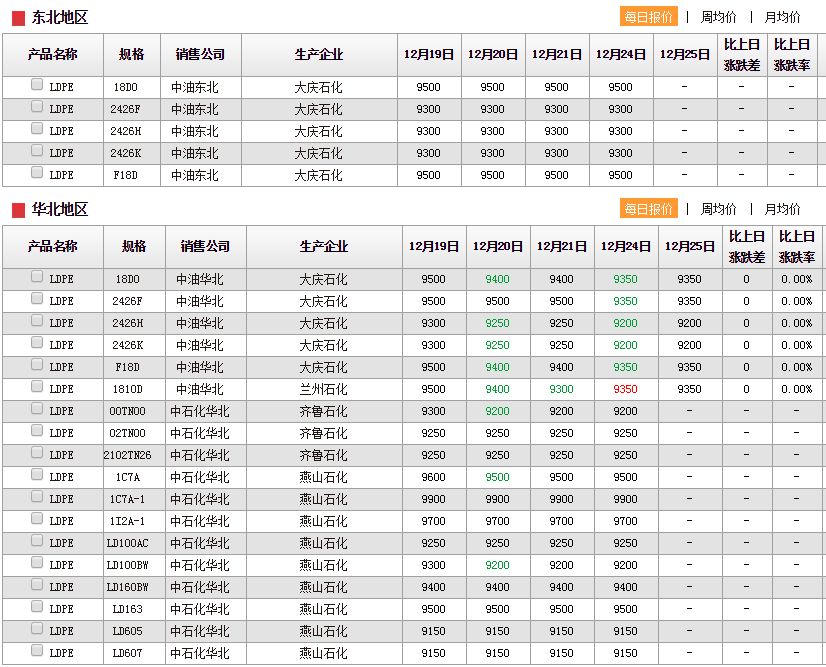Click 兰州石化 producer cell
Screen dimensions: 826x667
323,389
